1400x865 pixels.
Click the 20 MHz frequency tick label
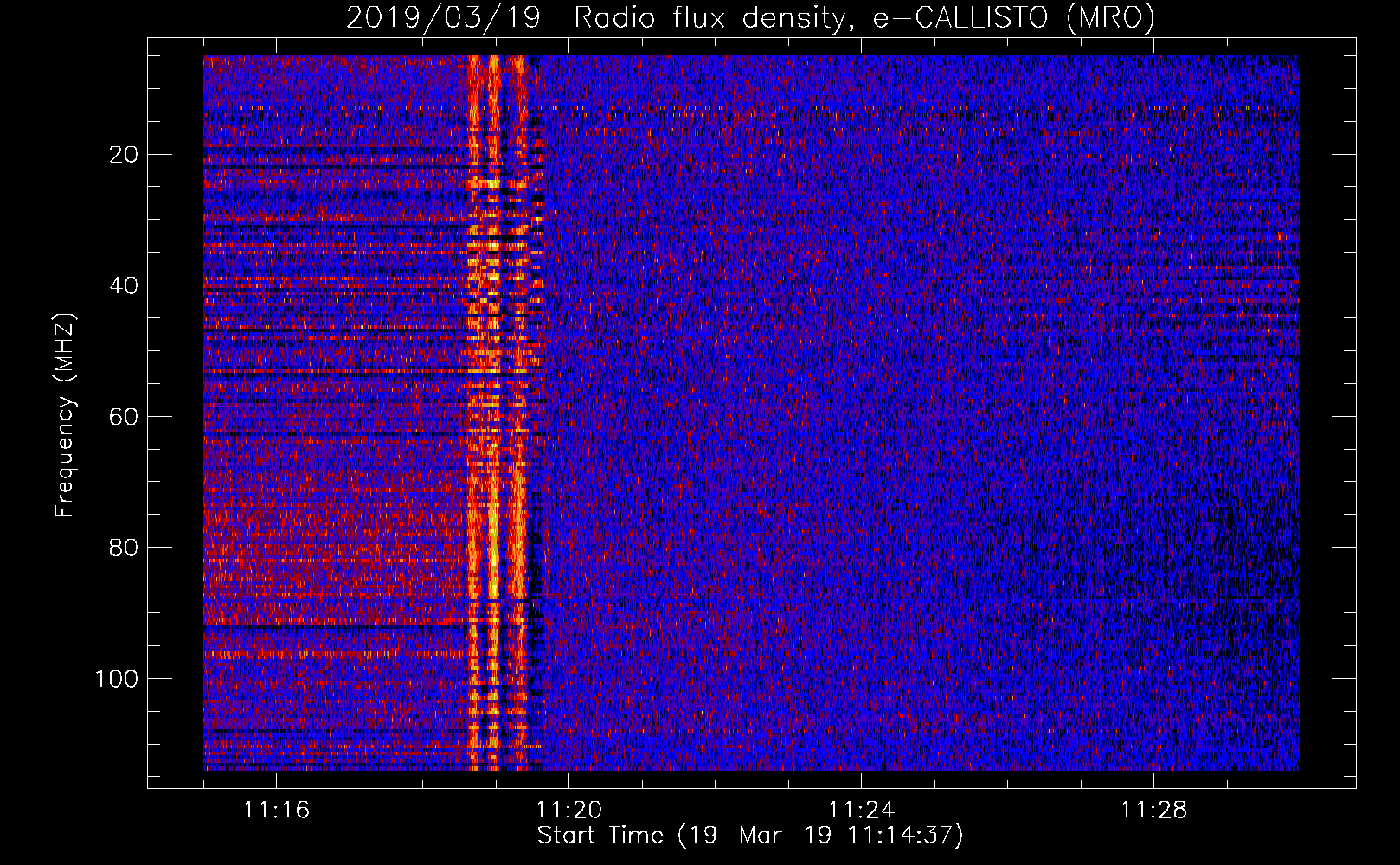point(124,155)
